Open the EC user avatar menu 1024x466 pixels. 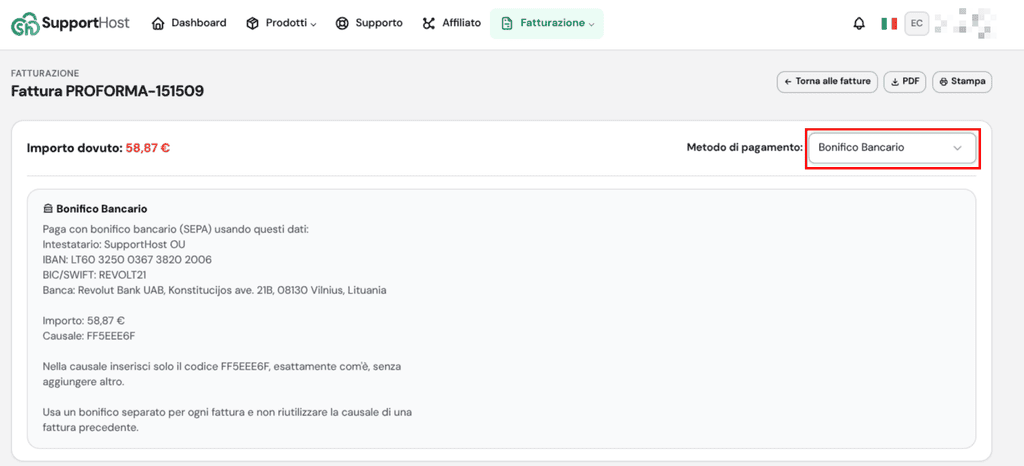pos(916,23)
